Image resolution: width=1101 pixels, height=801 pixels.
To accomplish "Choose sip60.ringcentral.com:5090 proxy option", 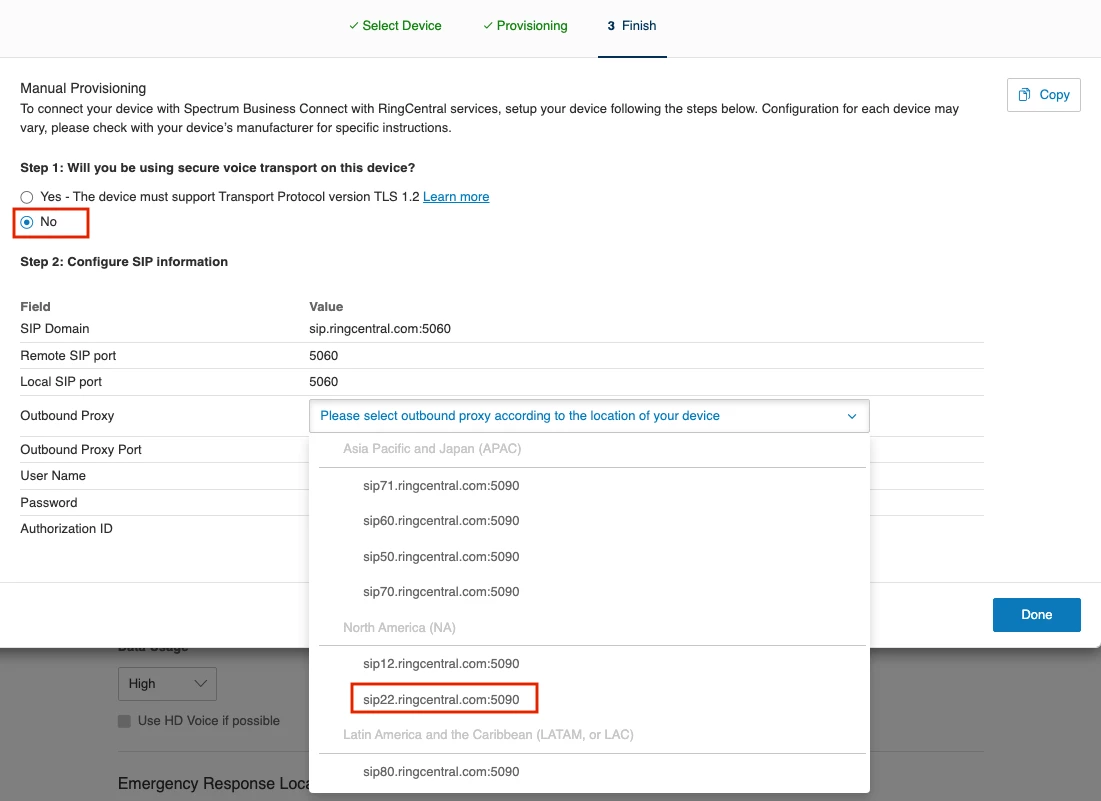I will click(441, 521).
